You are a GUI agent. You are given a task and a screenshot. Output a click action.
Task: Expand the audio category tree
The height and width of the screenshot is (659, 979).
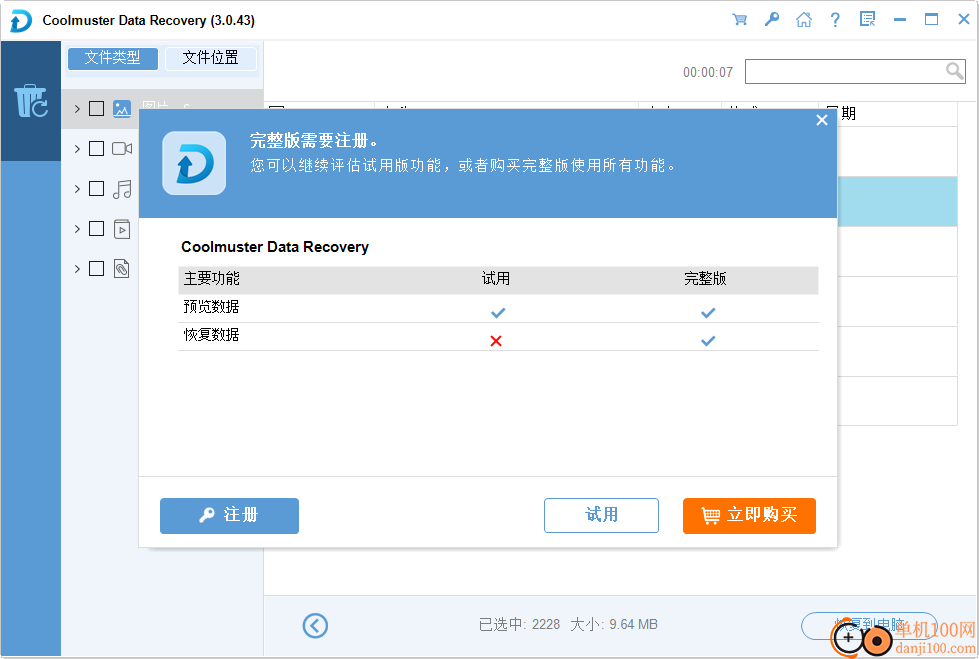click(x=77, y=189)
